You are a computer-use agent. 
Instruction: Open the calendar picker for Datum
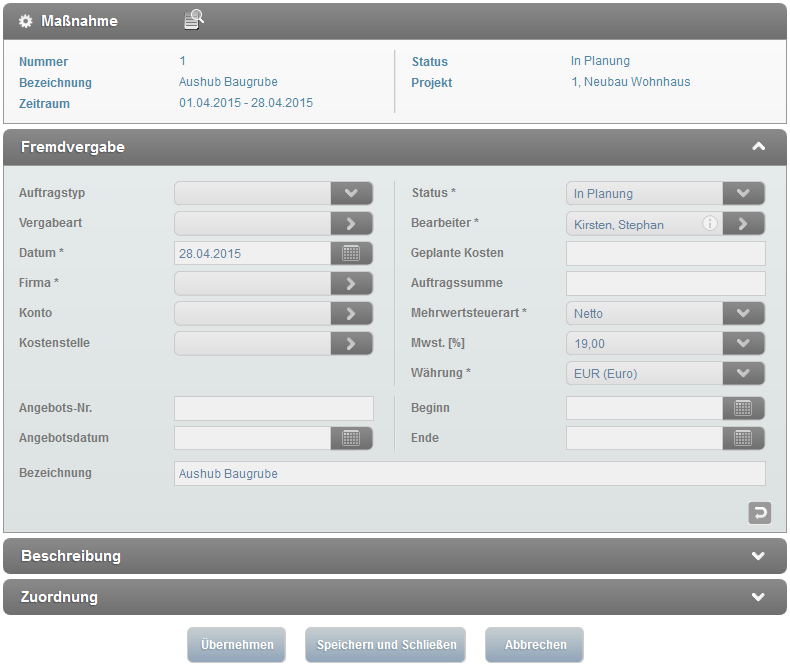coord(351,254)
